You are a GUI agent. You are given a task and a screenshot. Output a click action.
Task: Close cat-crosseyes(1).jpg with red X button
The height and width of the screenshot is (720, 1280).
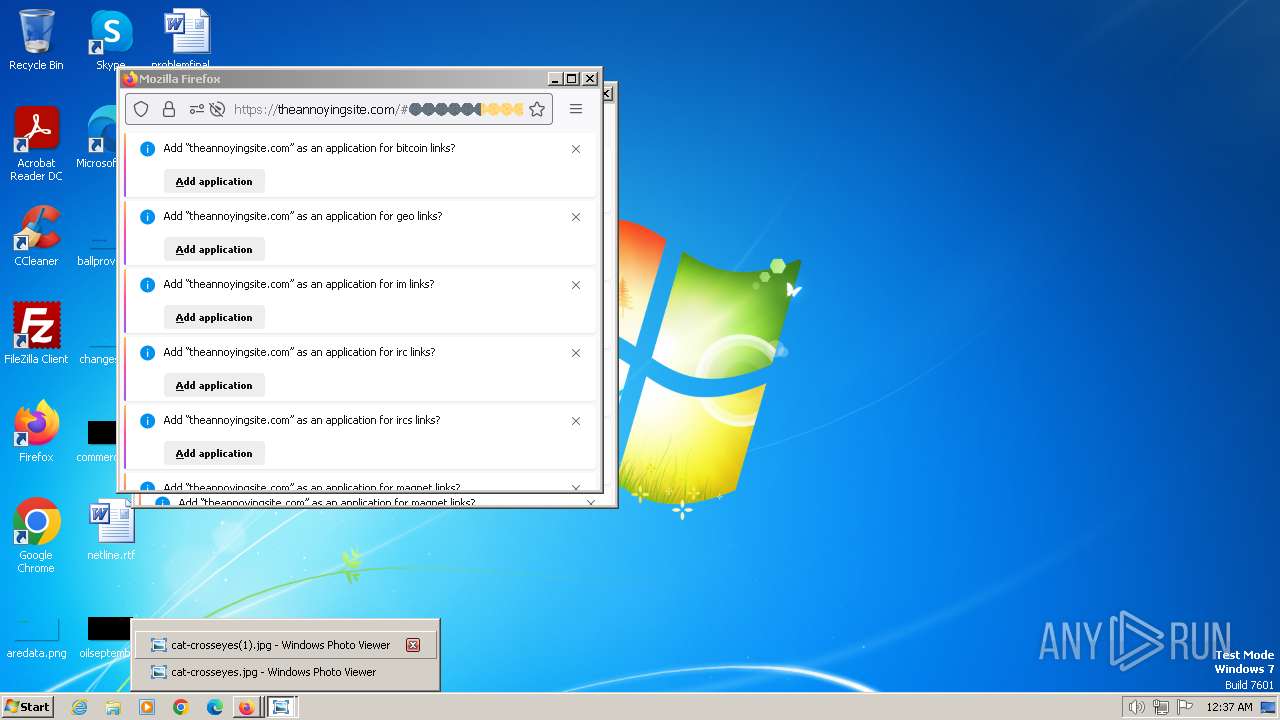(x=413, y=645)
